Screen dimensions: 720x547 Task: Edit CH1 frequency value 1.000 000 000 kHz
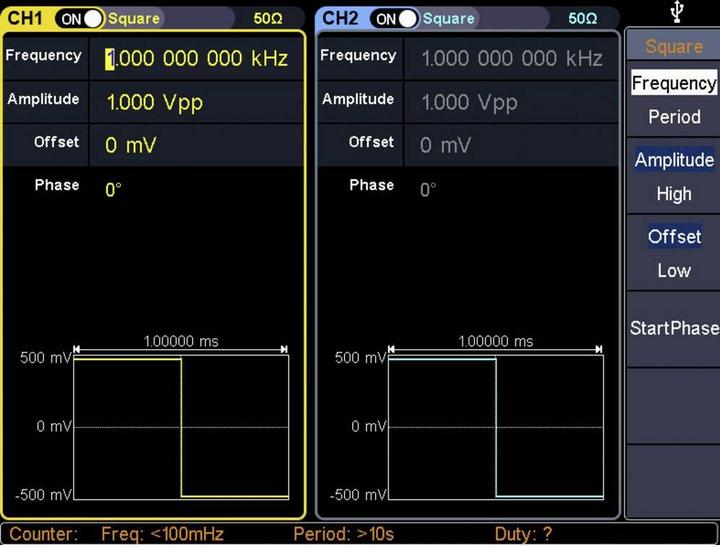[197, 58]
